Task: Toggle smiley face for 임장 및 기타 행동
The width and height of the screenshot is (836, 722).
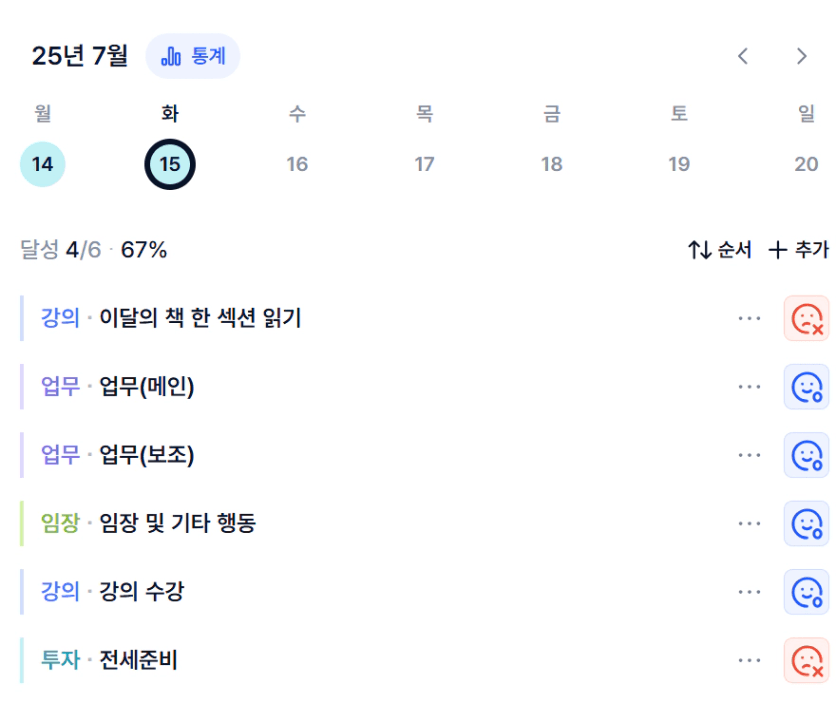Action: [x=806, y=523]
